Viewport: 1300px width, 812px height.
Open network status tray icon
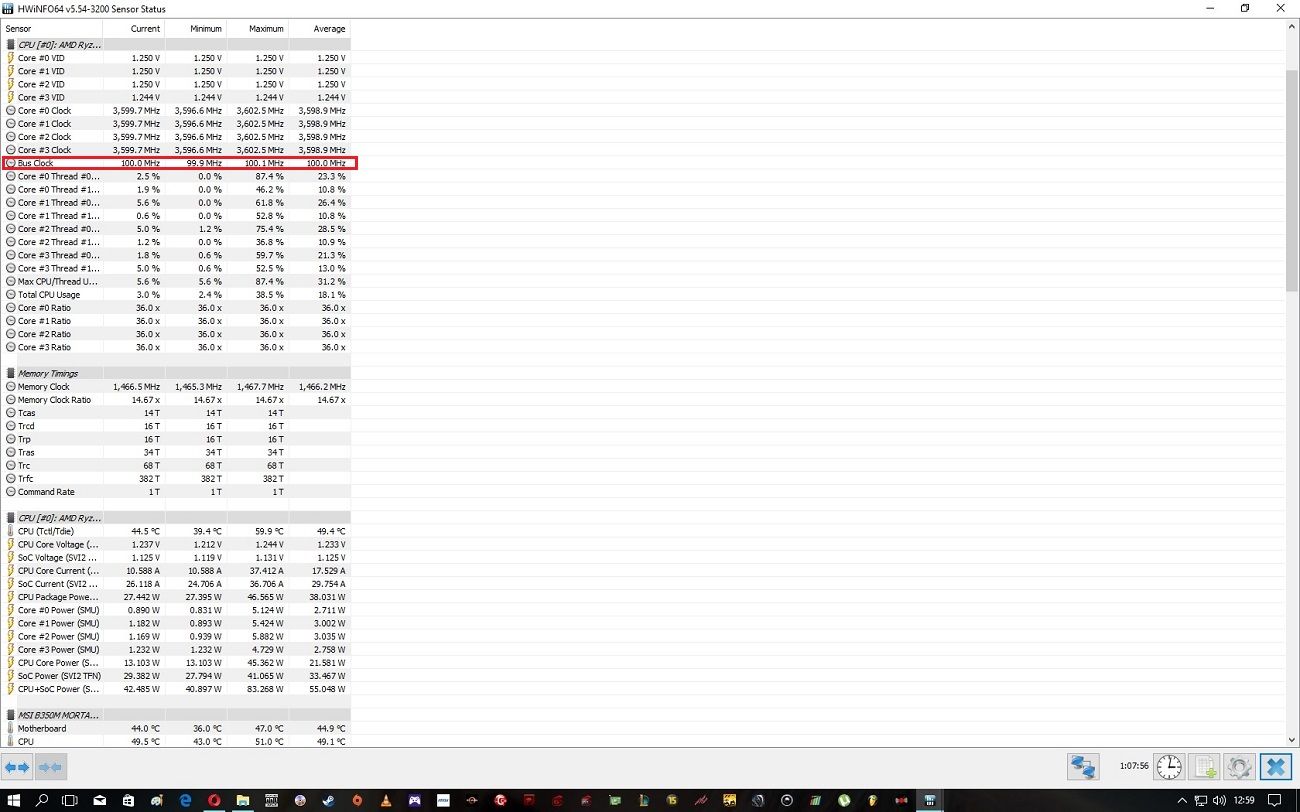(x=1200, y=800)
